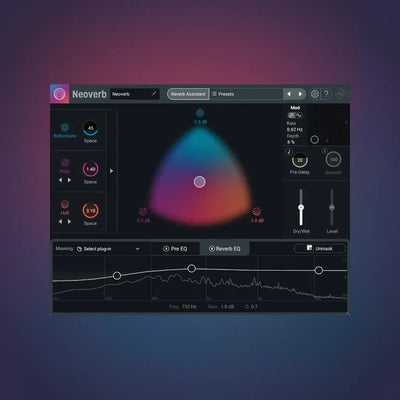
Task: Click the Neoverb preset name field
Action: (135, 94)
